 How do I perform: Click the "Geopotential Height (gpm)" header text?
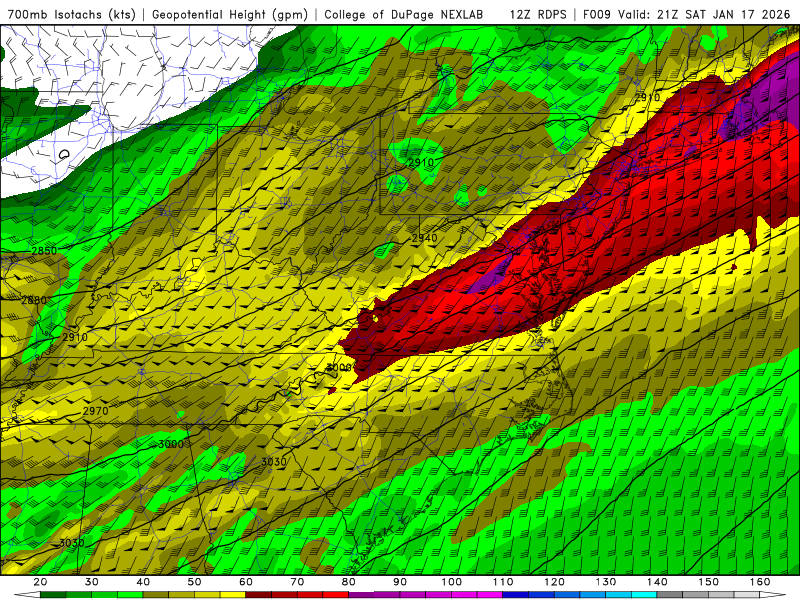[230, 15]
